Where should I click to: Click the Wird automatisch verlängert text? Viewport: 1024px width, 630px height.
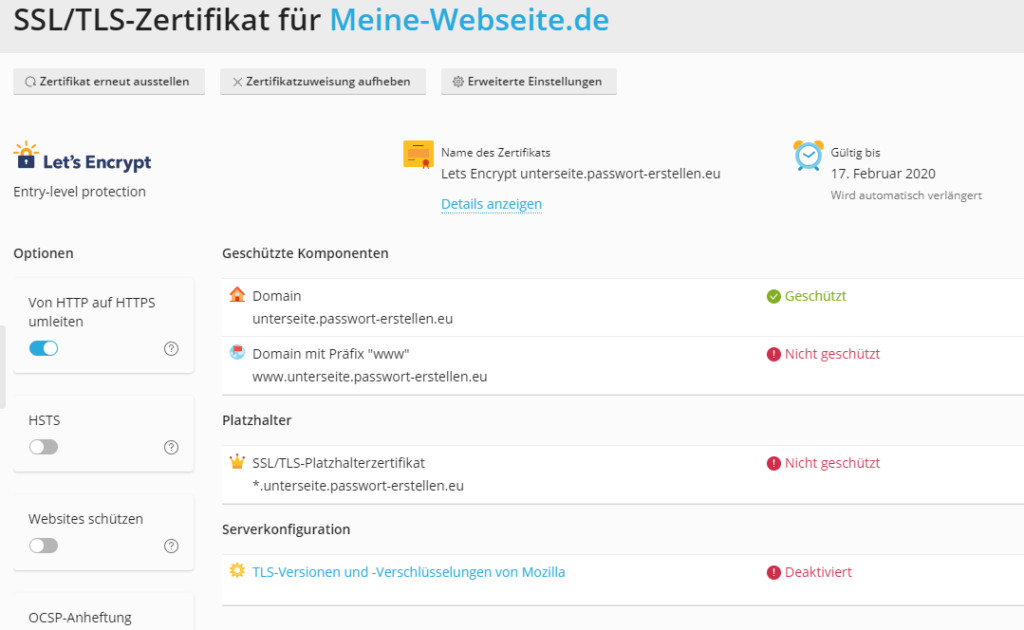[906, 195]
